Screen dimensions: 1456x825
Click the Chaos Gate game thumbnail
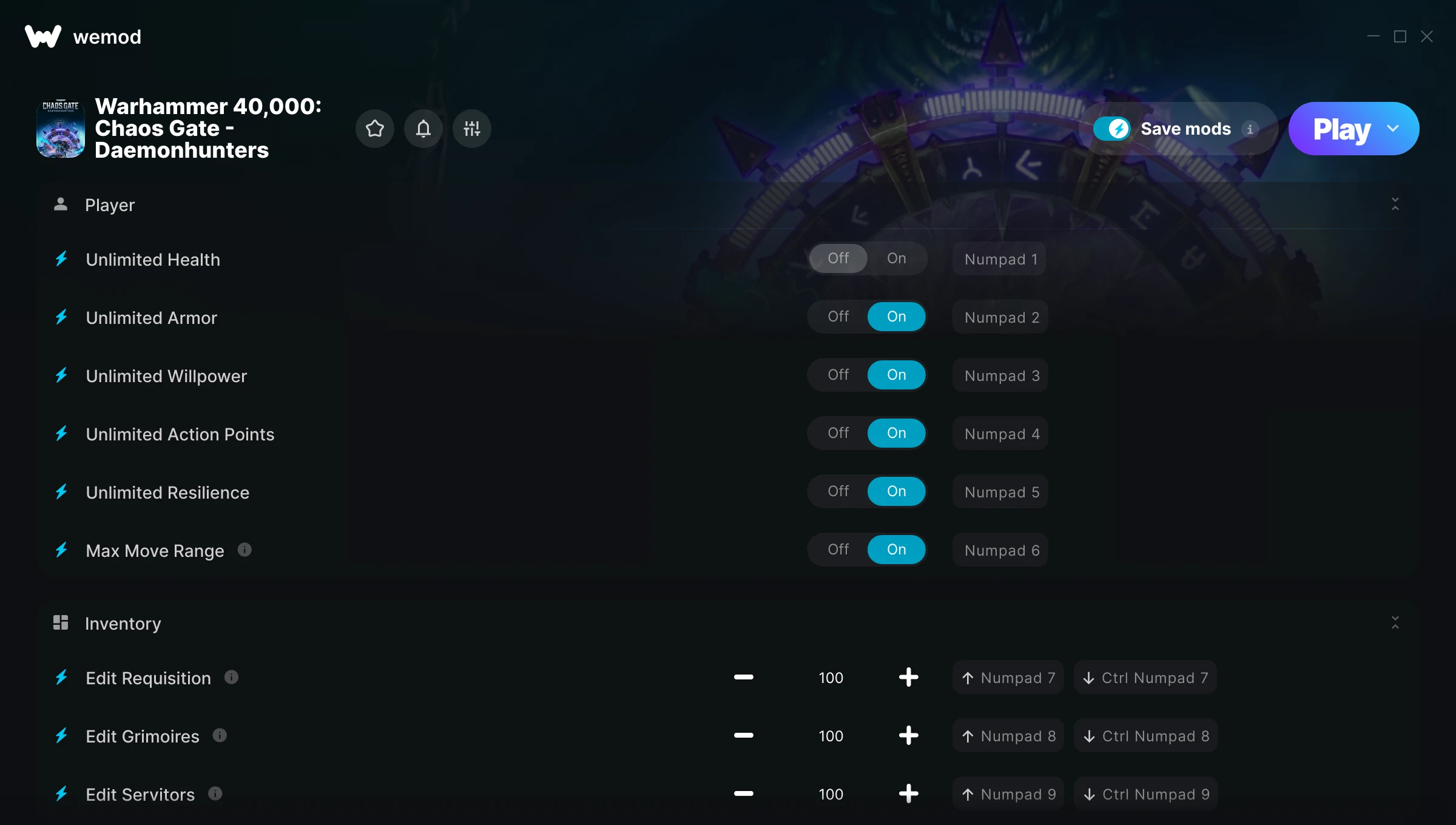point(61,129)
